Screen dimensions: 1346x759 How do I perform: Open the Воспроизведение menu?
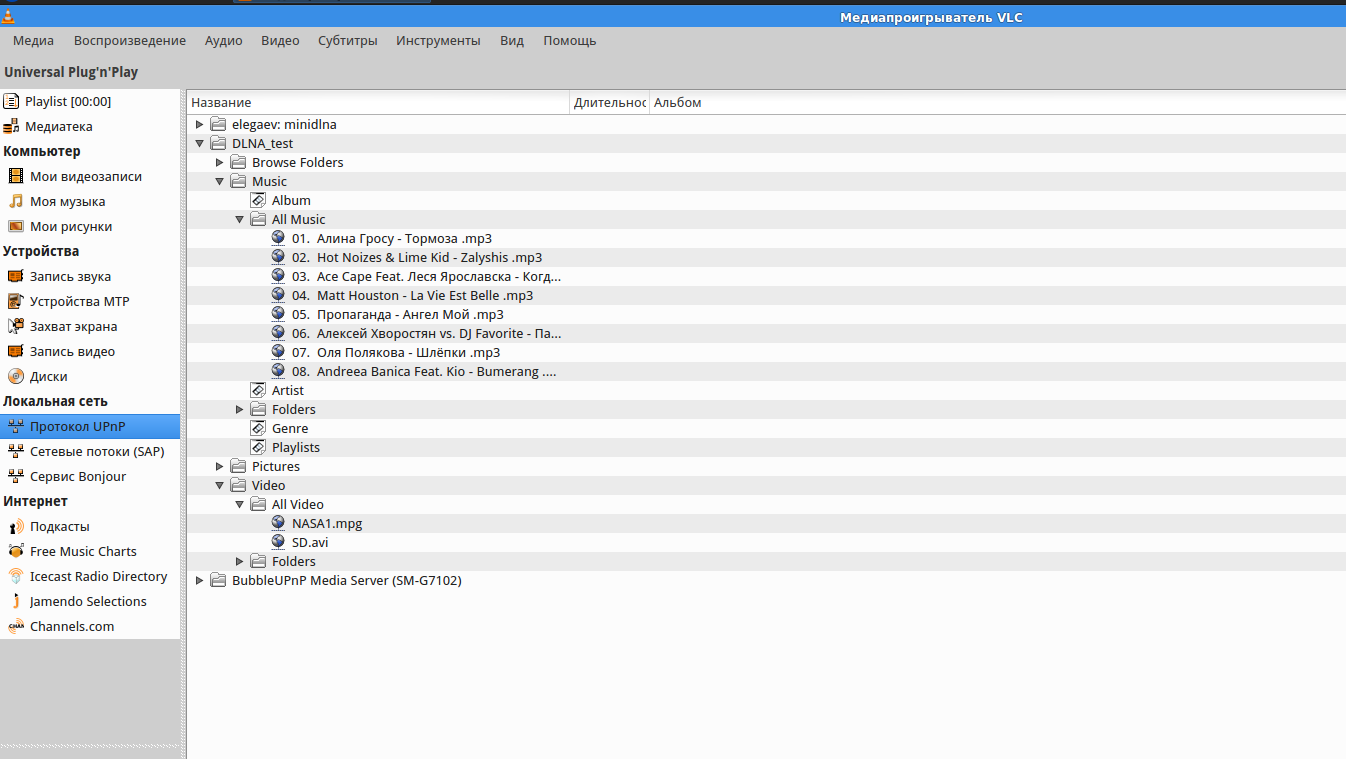pos(130,41)
